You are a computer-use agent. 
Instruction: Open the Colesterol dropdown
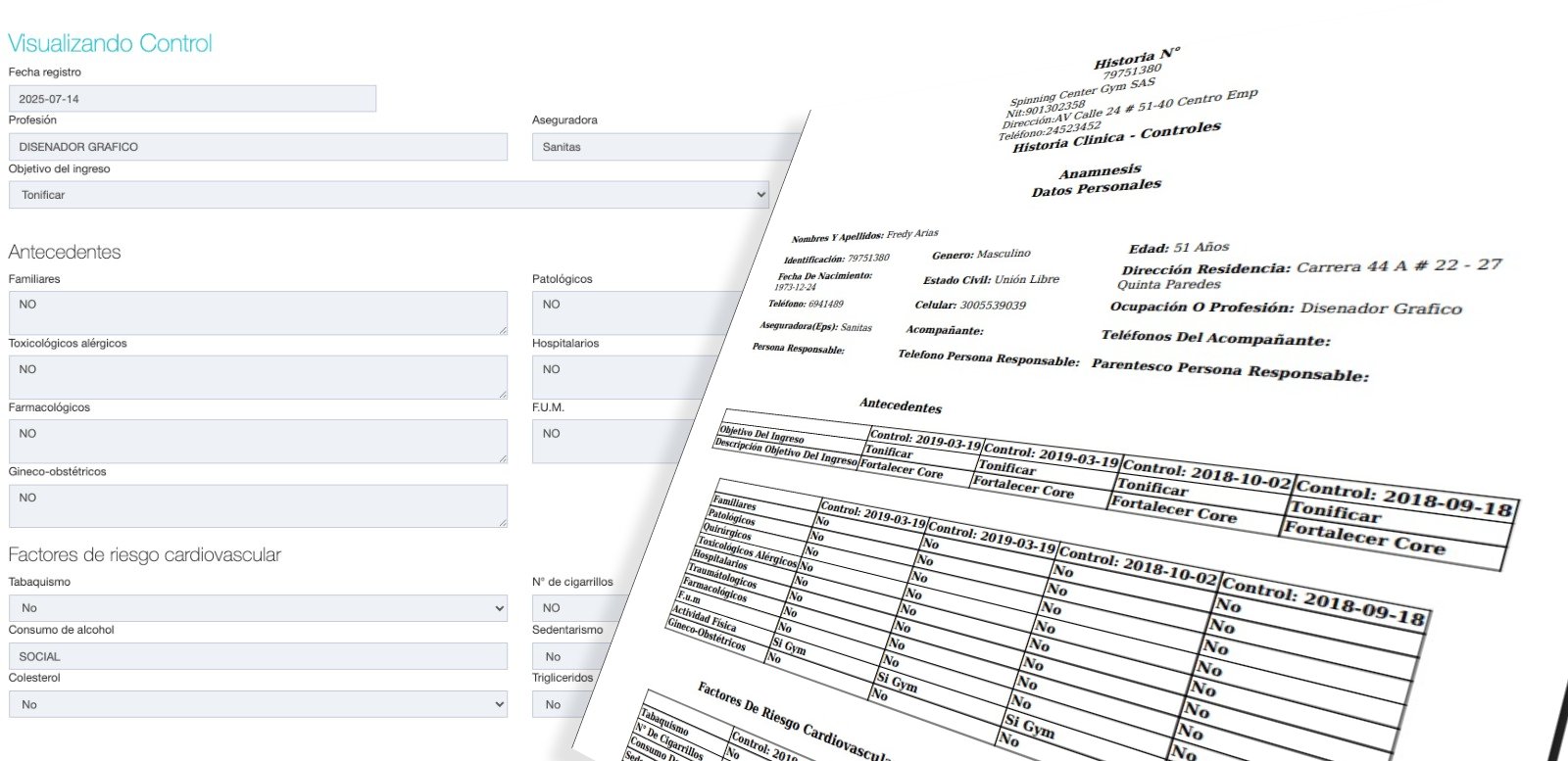(x=258, y=705)
